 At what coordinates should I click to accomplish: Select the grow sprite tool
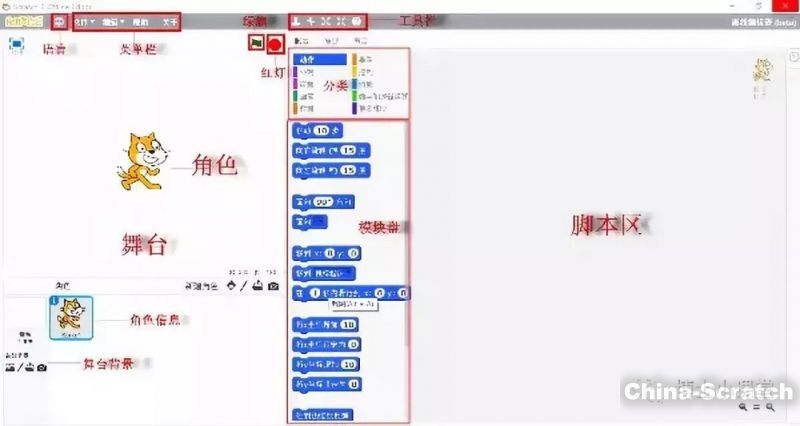pos(326,21)
